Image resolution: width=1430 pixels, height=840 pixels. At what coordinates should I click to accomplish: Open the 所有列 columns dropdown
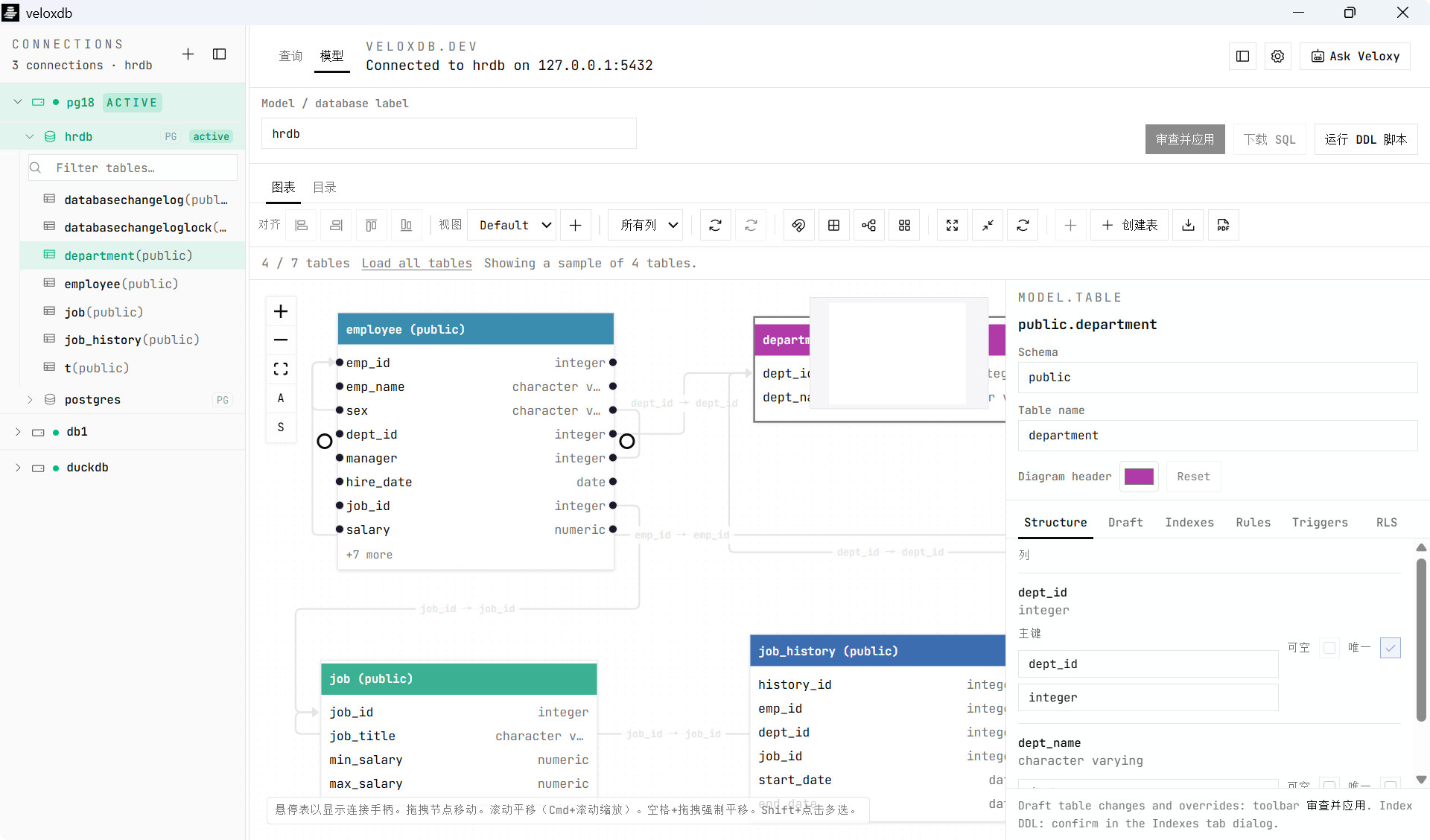tap(646, 225)
